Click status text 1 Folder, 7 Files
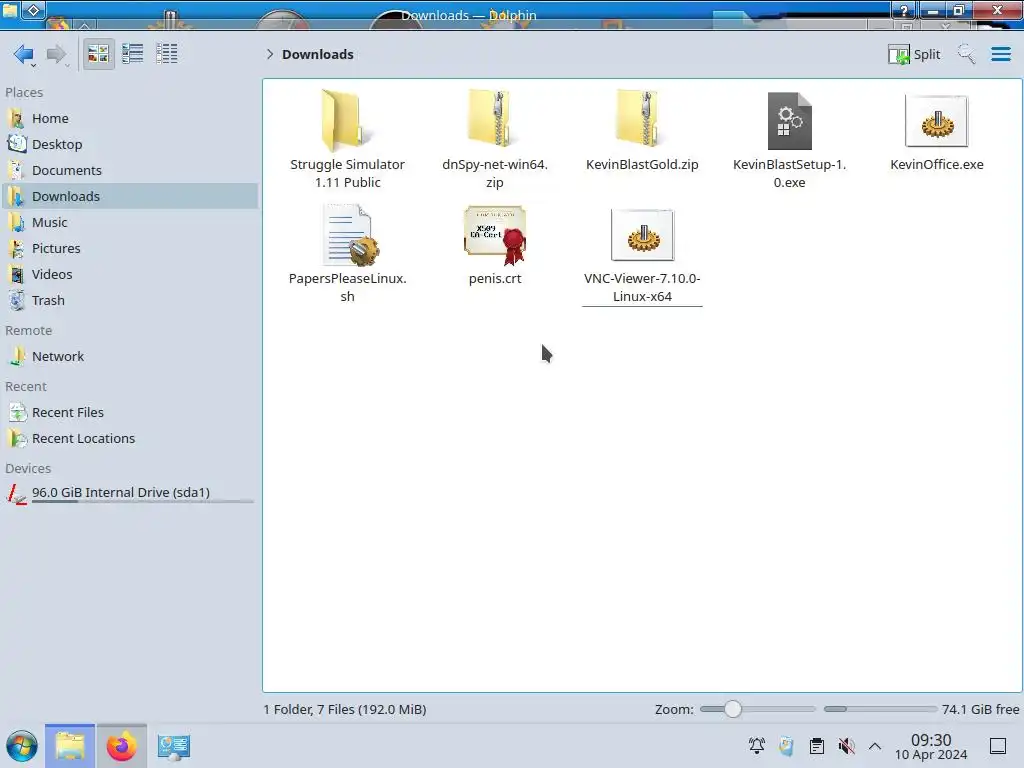Screen dimensions: 1024x768 pyautogui.click(x=345, y=709)
